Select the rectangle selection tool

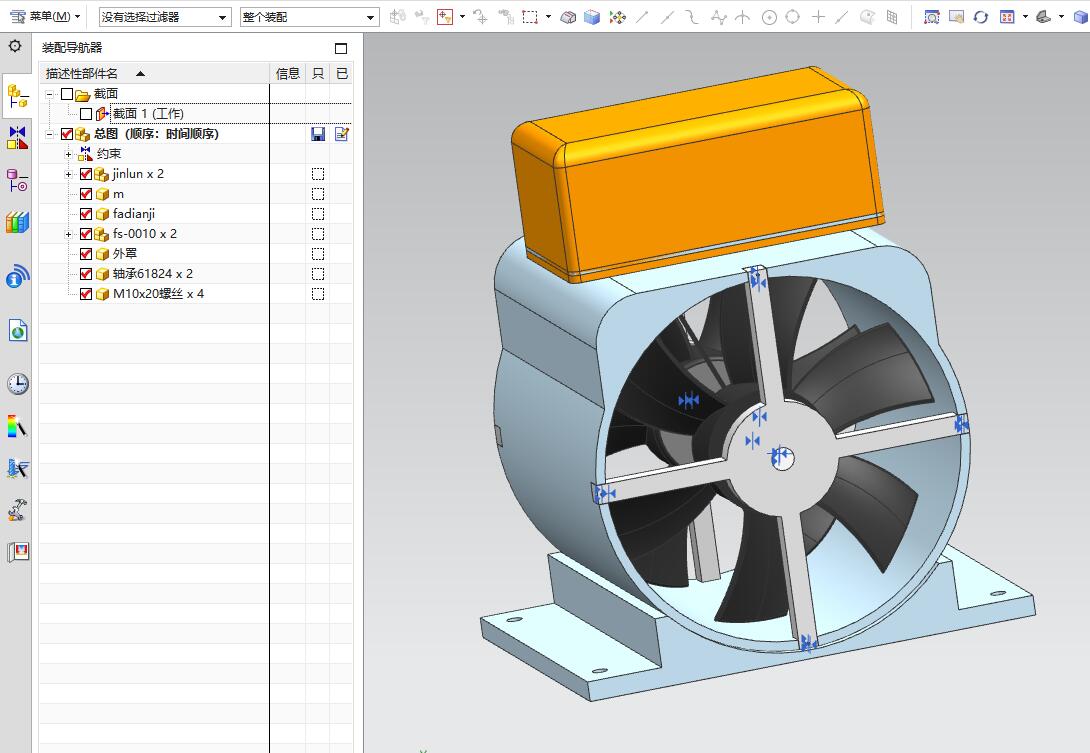530,17
